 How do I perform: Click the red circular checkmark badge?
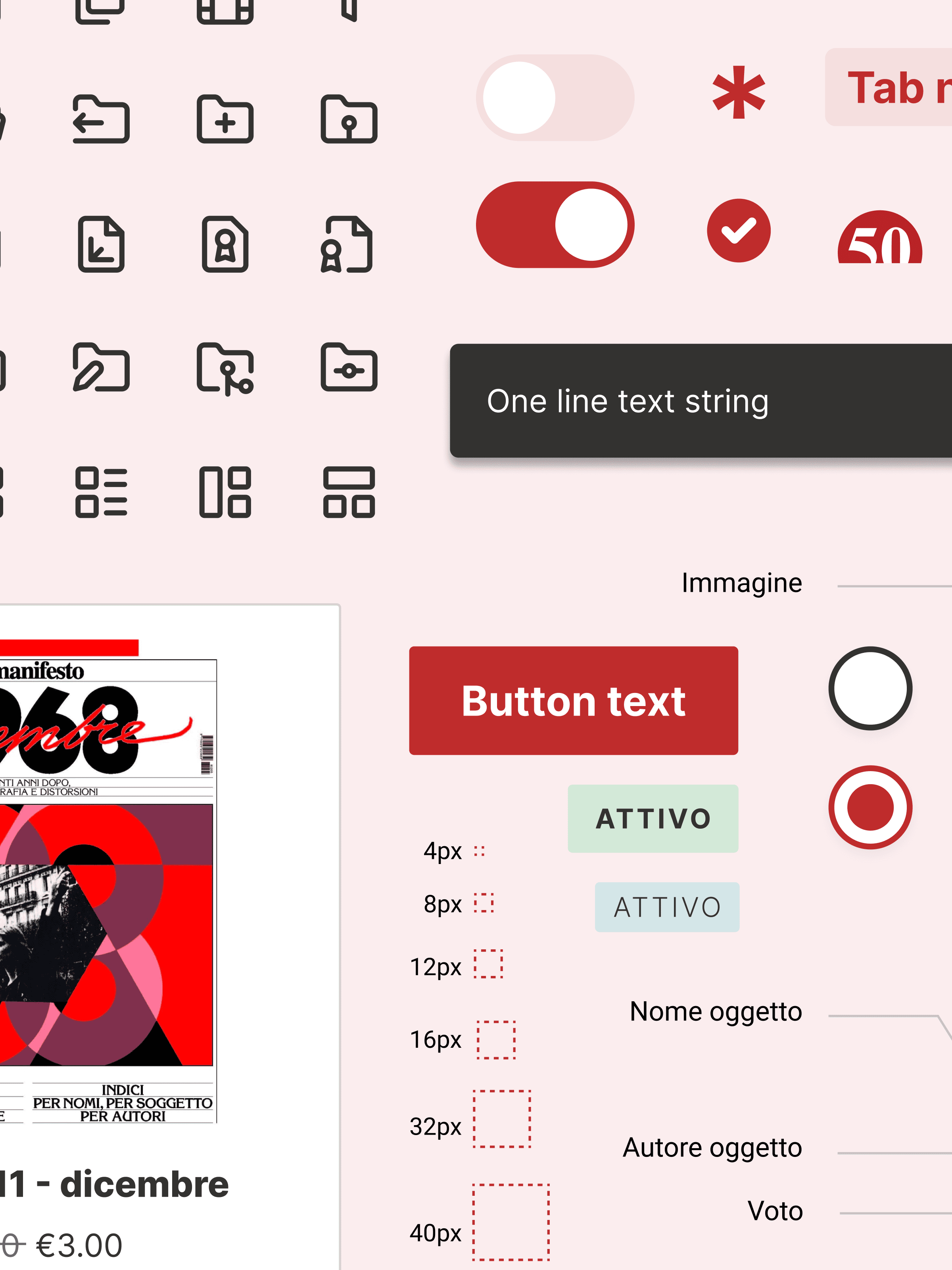coord(739,231)
